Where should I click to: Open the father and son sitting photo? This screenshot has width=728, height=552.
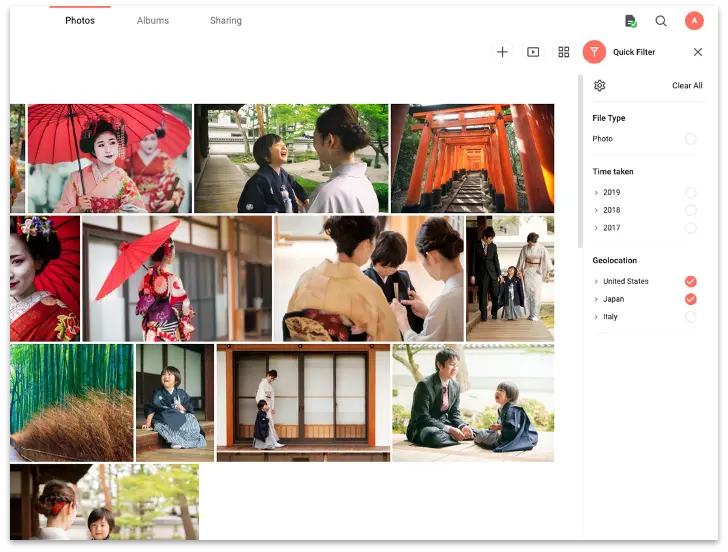click(473, 403)
